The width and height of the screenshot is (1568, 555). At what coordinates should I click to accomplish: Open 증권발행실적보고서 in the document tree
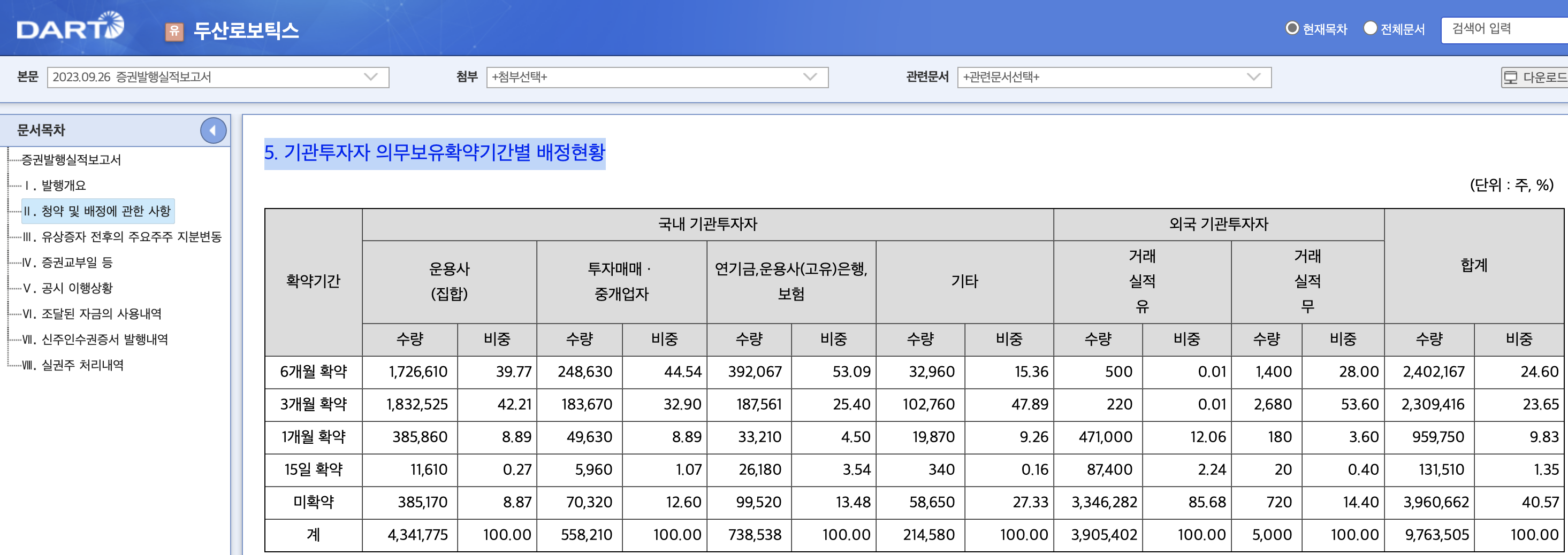click(x=71, y=160)
